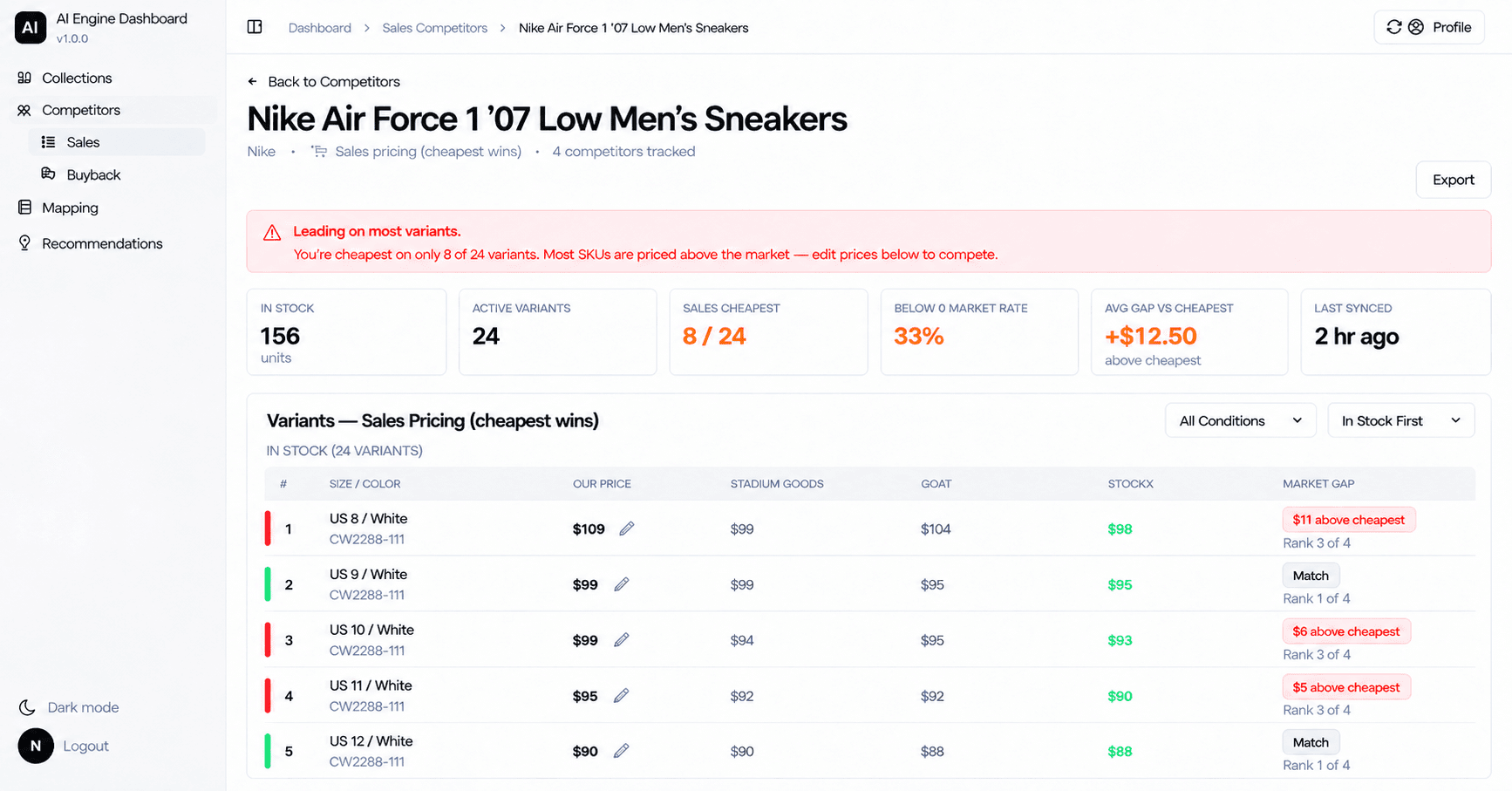The image size is (1512, 791).
Task: Click the Competitors sidebar icon
Action: coord(24,110)
